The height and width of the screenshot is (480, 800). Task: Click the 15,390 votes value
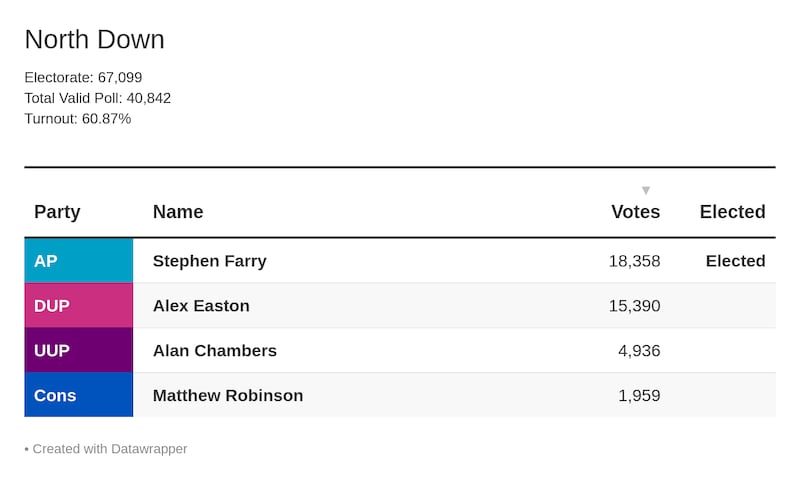click(x=634, y=306)
